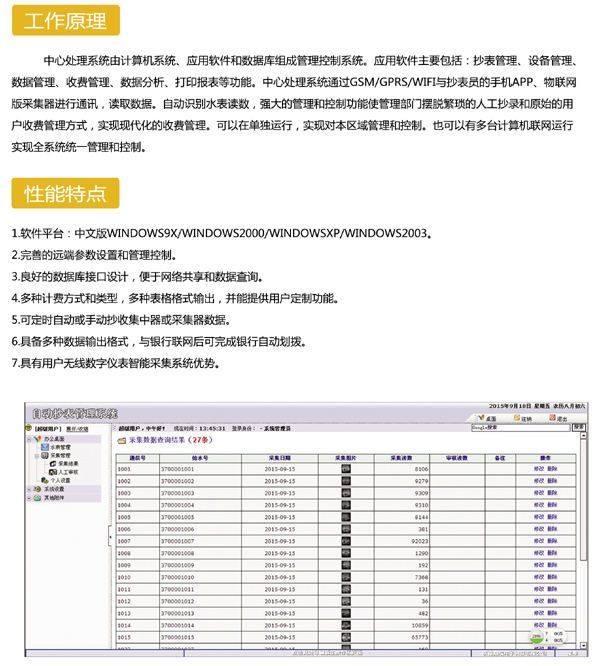Click the 采集日期 column header
Viewport: 600px width, 666px height.
tap(280, 458)
